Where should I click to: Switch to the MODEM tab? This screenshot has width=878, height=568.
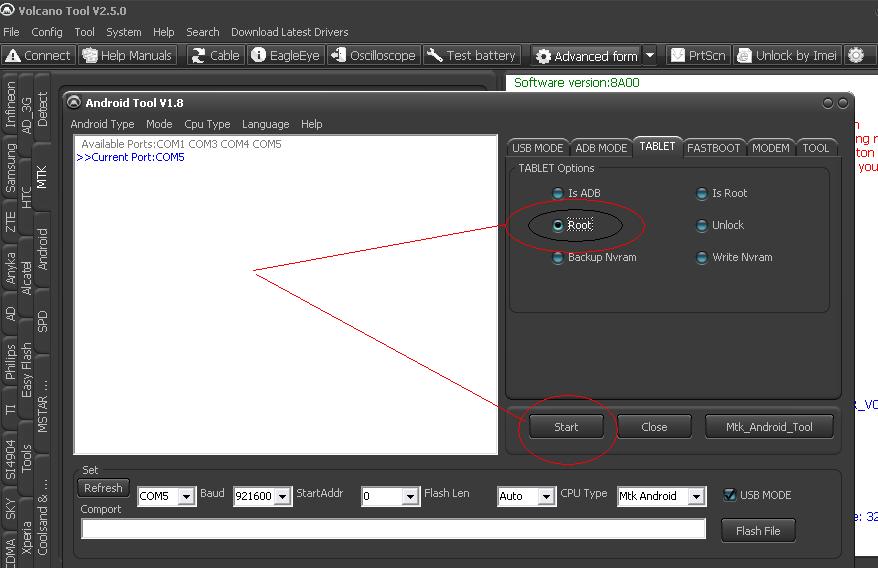point(770,148)
